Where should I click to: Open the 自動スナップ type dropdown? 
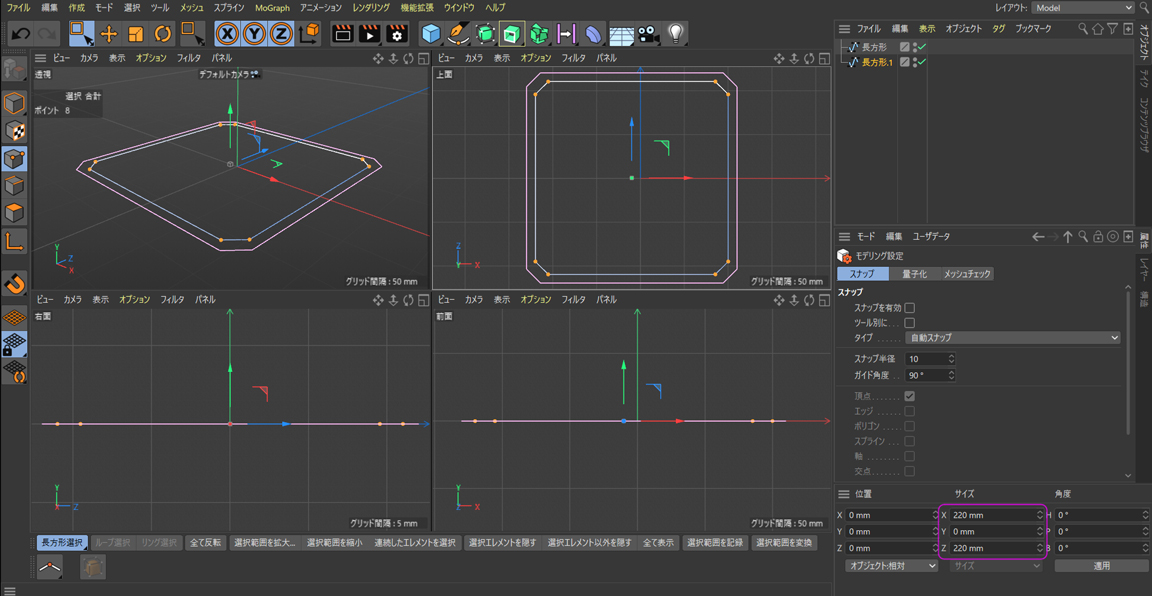(x=1012, y=338)
